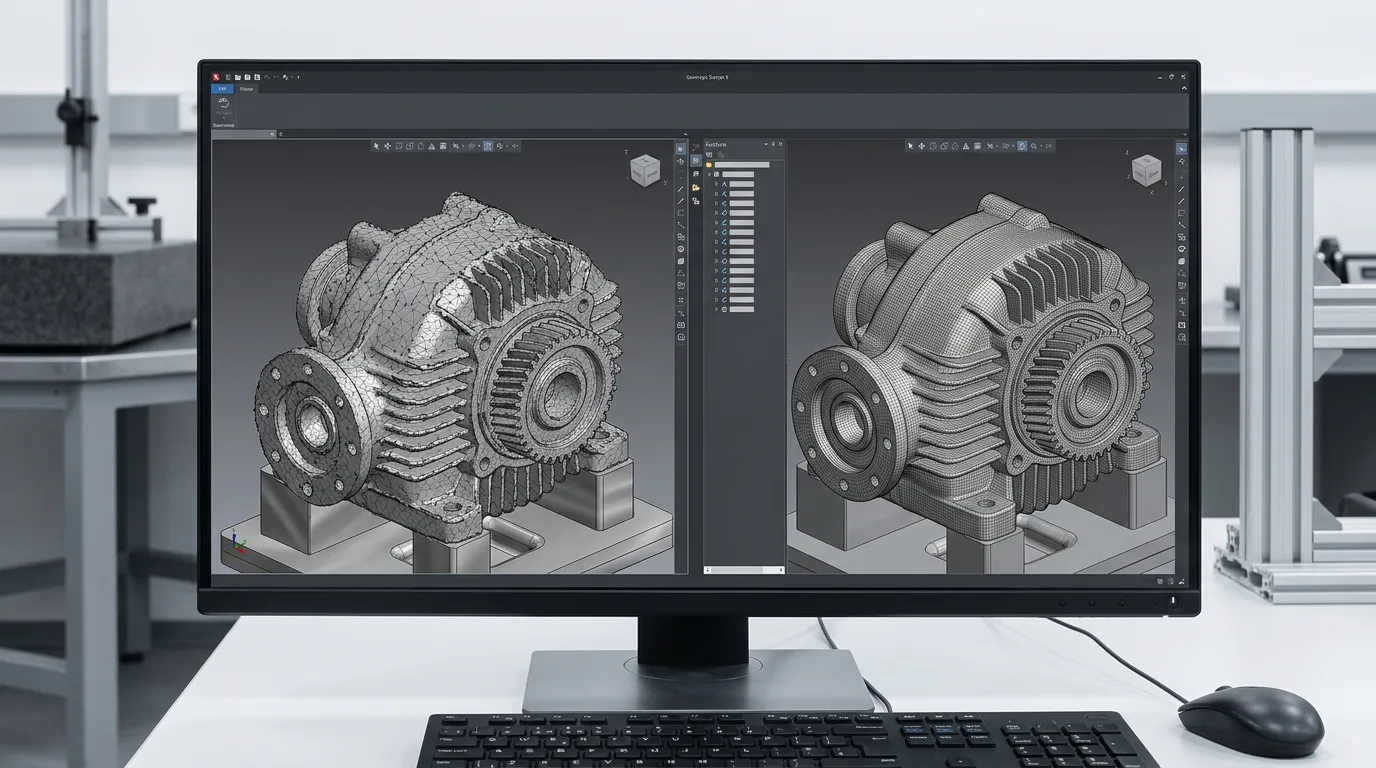
Task: Click the highlighted top icon of right-edge vertical toolbar
Action: coord(1182,149)
